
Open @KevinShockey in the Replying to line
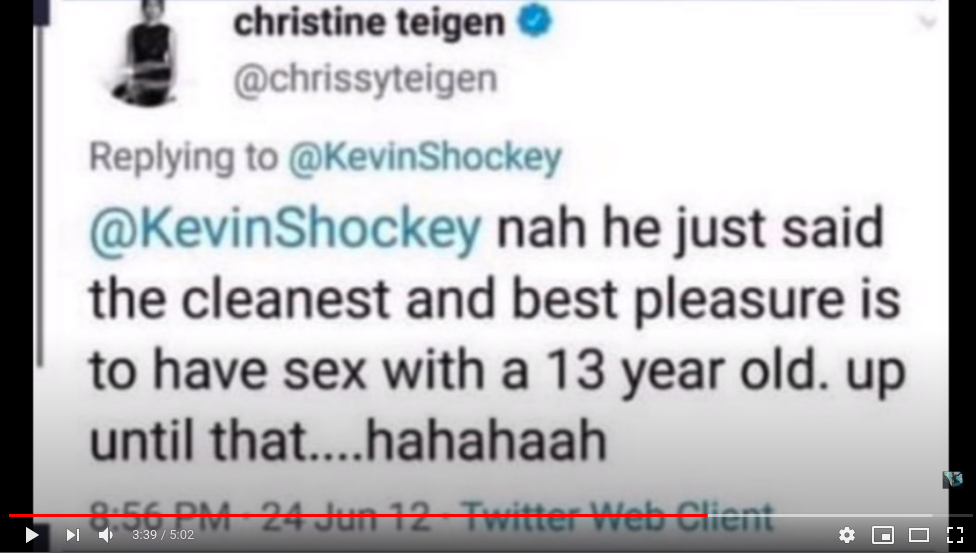click(x=425, y=157)
